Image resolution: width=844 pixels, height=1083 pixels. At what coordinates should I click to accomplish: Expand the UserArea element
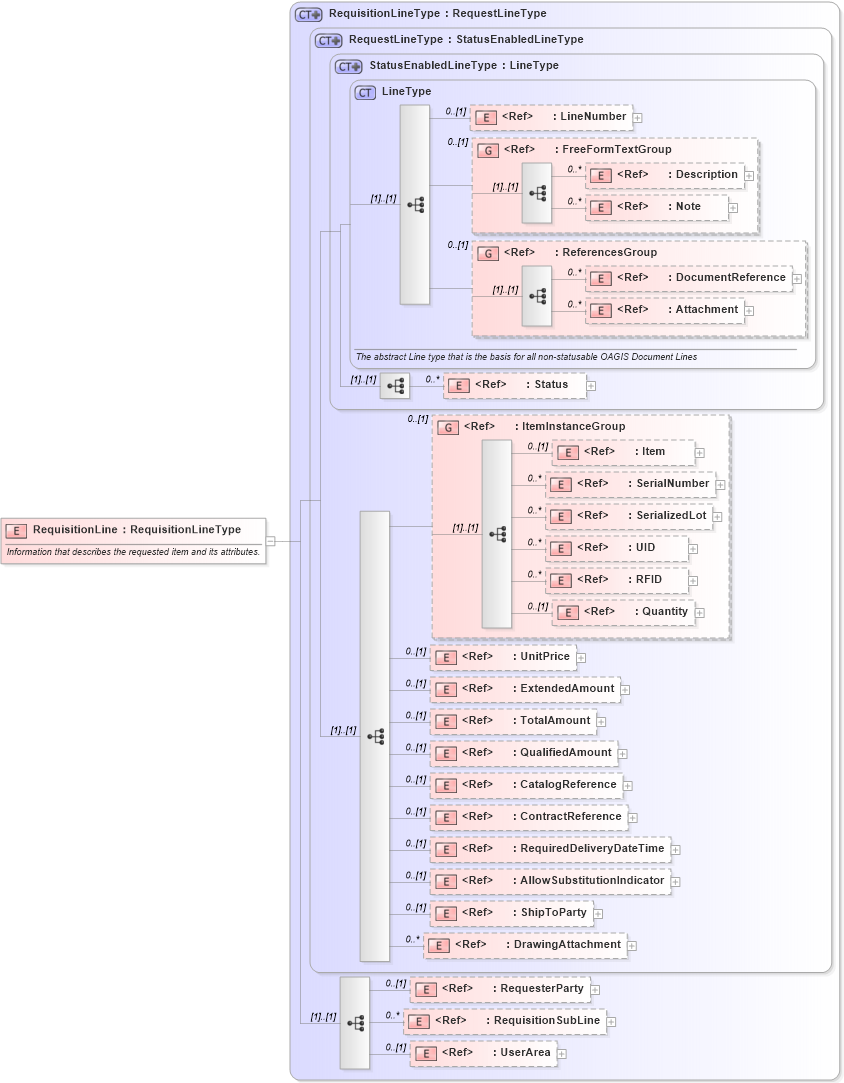(x=561, y=1052)
